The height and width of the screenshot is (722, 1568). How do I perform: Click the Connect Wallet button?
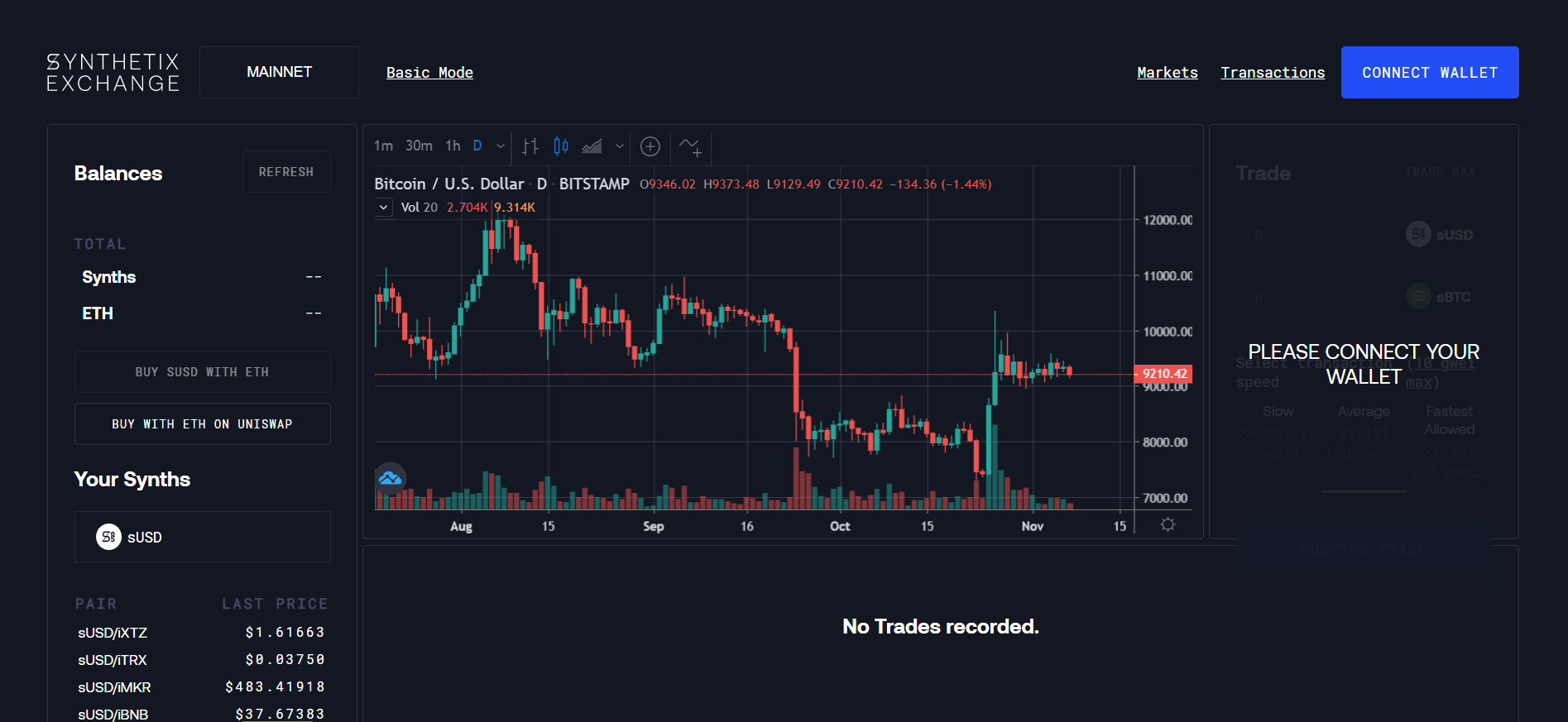point(1429,73)
